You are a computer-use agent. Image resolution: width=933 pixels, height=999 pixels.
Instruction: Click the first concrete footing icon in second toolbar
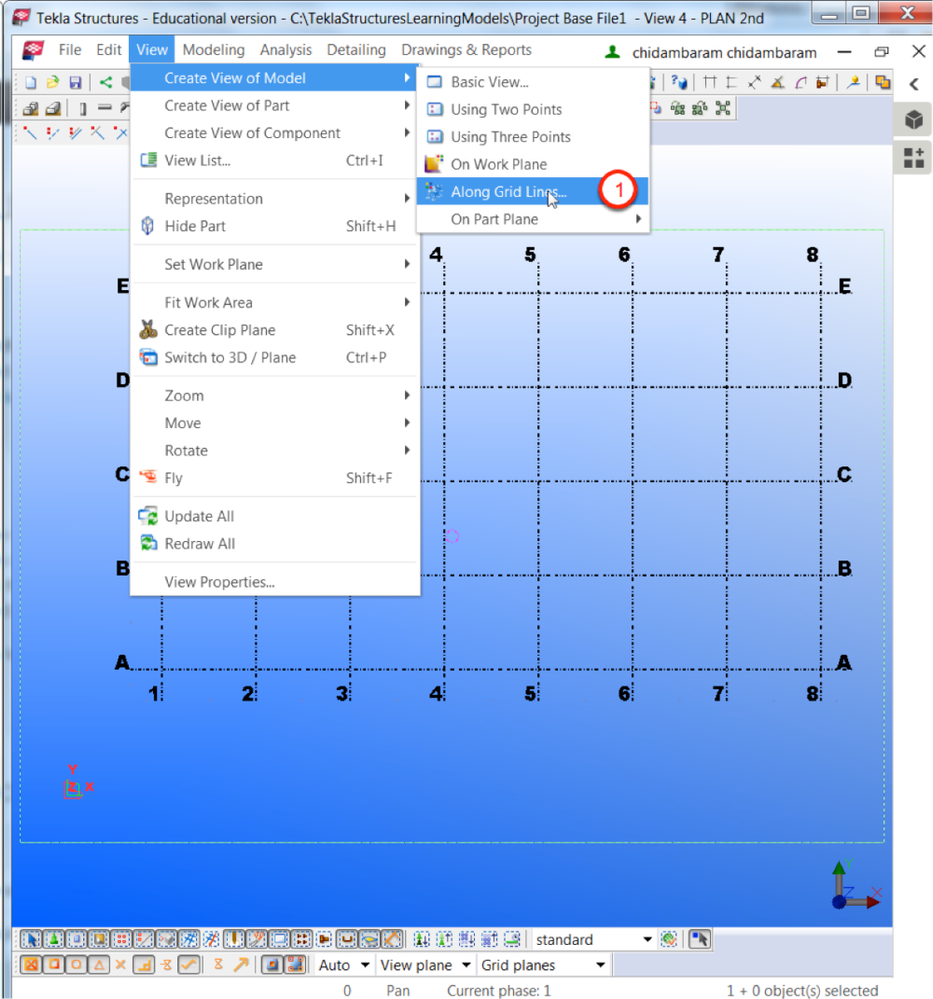30,109
